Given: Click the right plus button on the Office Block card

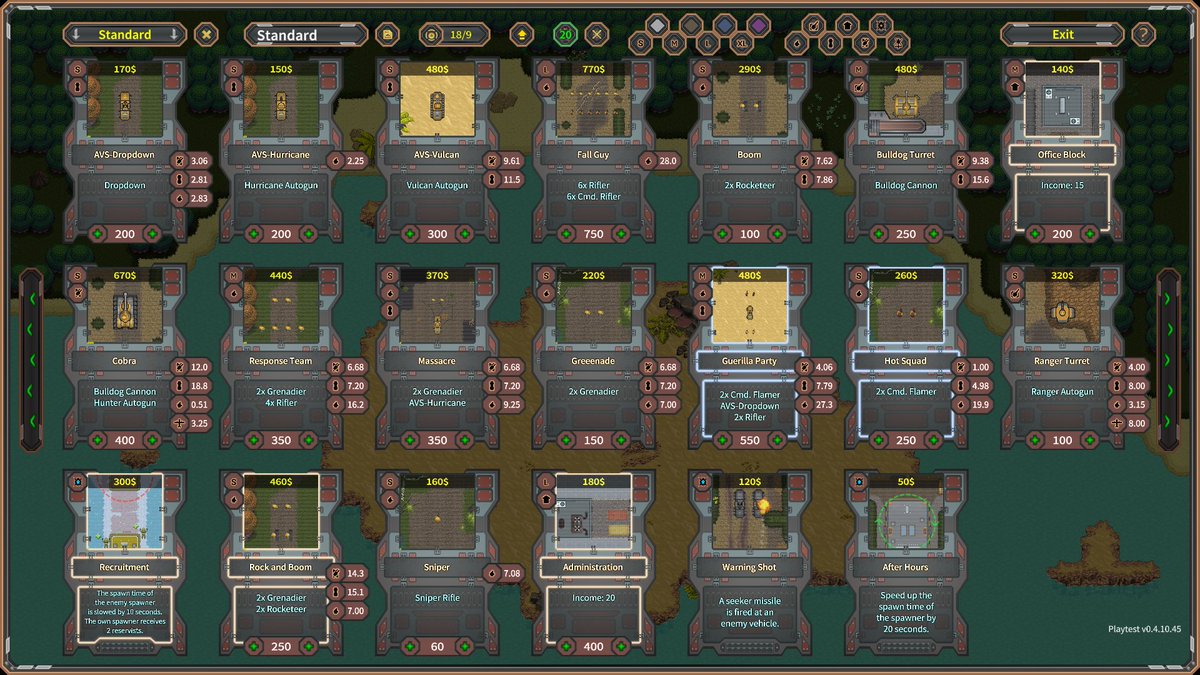Looking at the screenshot, I should click(x=1088, y=233).
